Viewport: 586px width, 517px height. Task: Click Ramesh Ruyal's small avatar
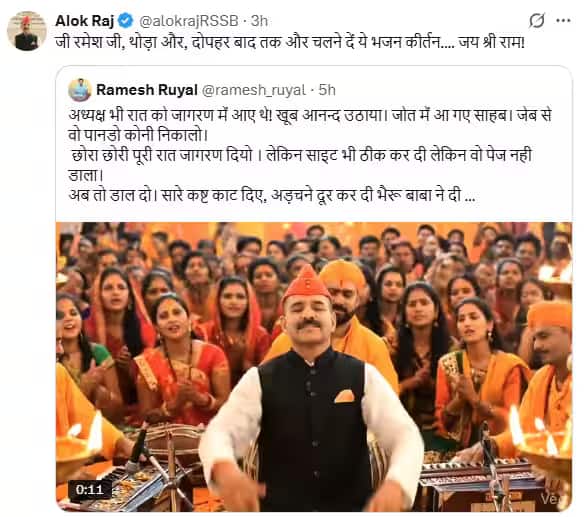[80, 90]
